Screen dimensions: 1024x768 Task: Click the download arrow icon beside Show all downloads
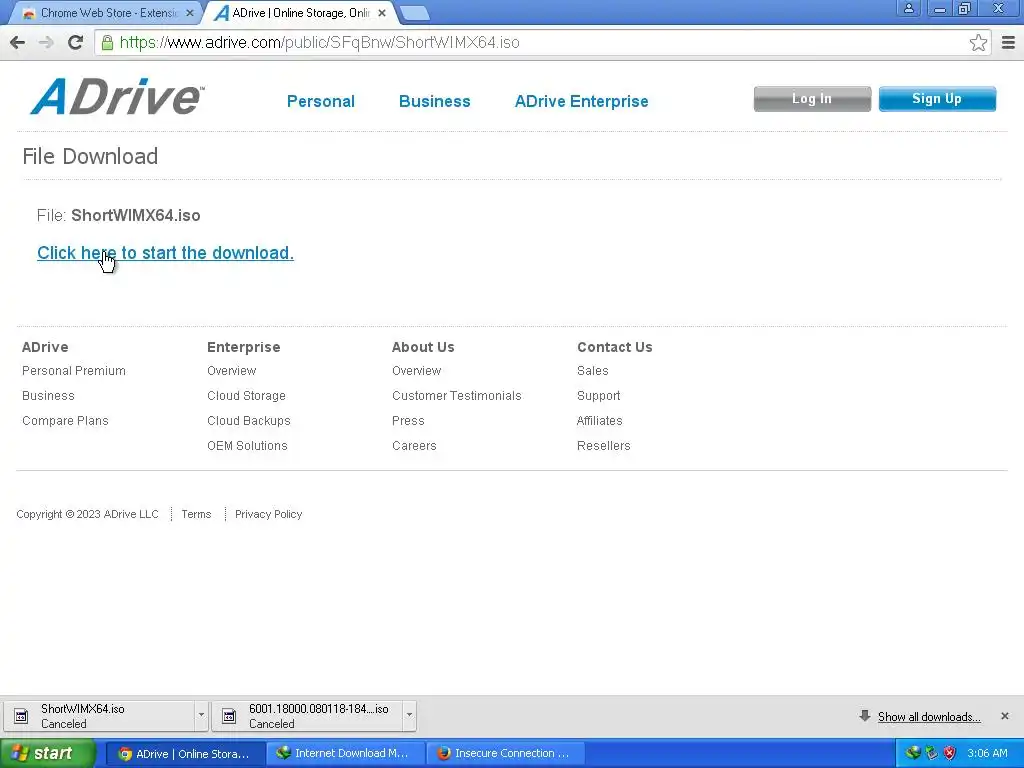tap(865, 716)
